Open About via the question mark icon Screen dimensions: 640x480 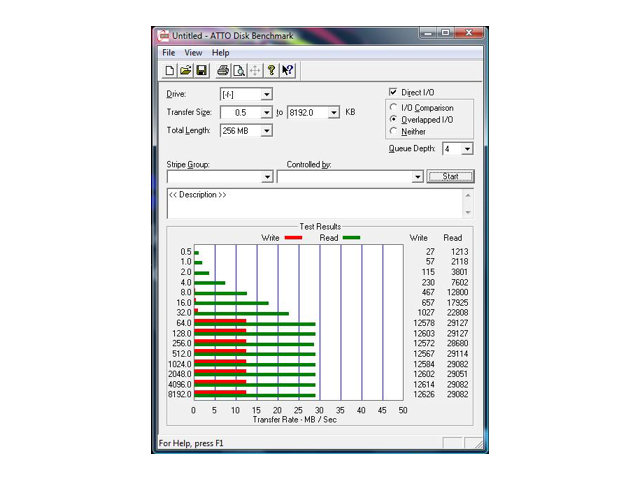(271, 71)
